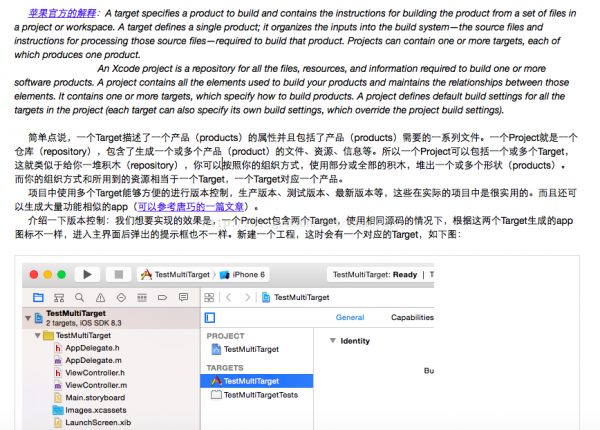Open LaunchScreen.xib in the navigator

point(93,422)
